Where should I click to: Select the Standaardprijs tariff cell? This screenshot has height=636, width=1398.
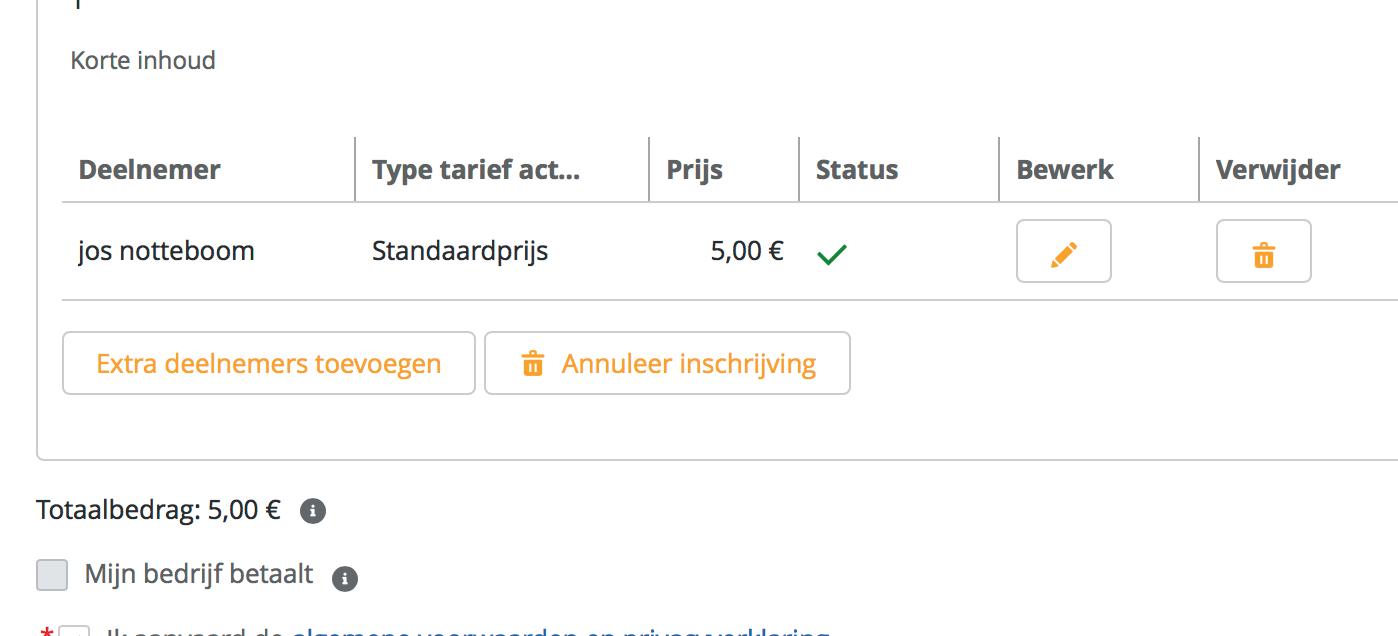pos(460,250)
